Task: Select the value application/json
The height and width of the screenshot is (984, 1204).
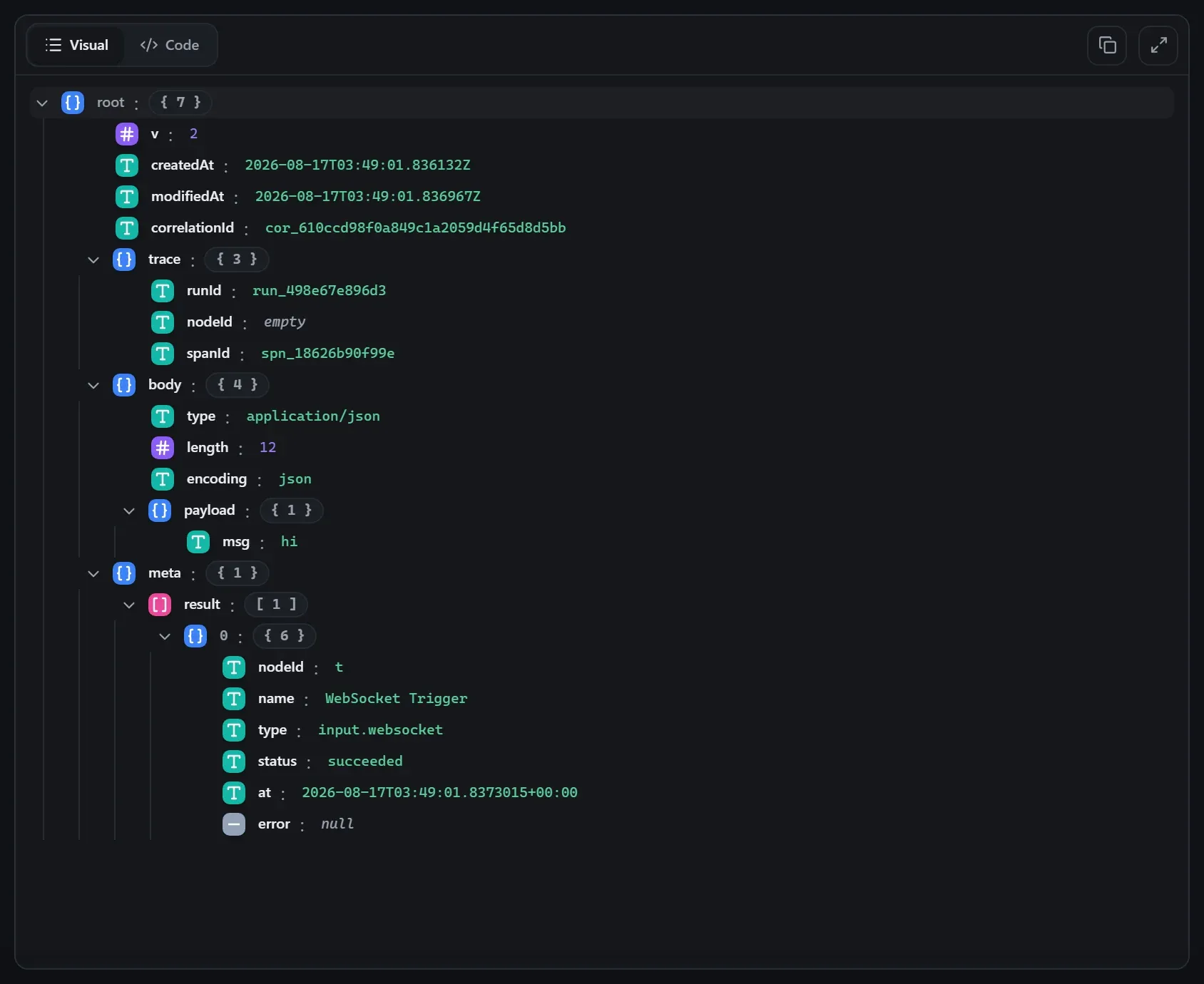Action: click(313, 416)
